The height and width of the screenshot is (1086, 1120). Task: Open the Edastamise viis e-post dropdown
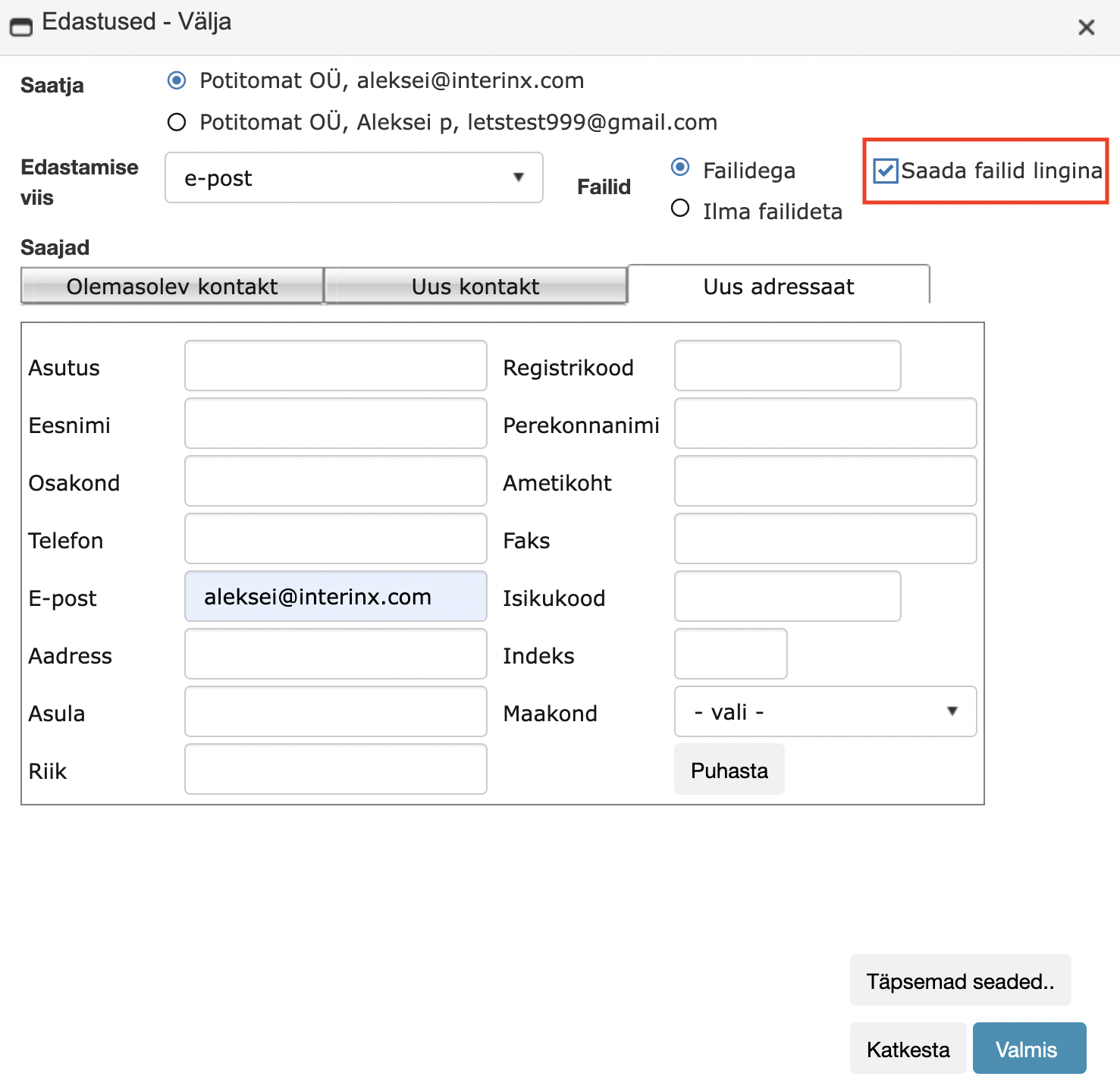click(353, 178)
